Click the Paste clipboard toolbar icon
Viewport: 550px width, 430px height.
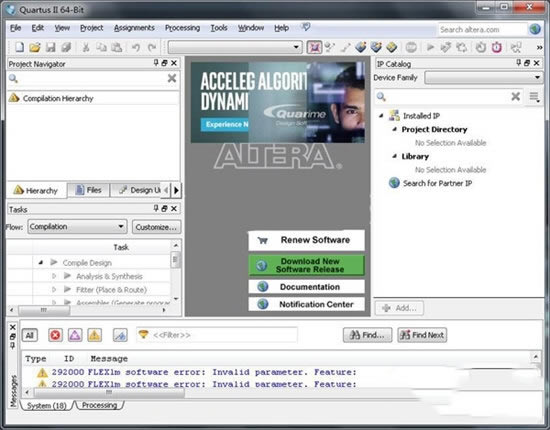click(116, 47)
